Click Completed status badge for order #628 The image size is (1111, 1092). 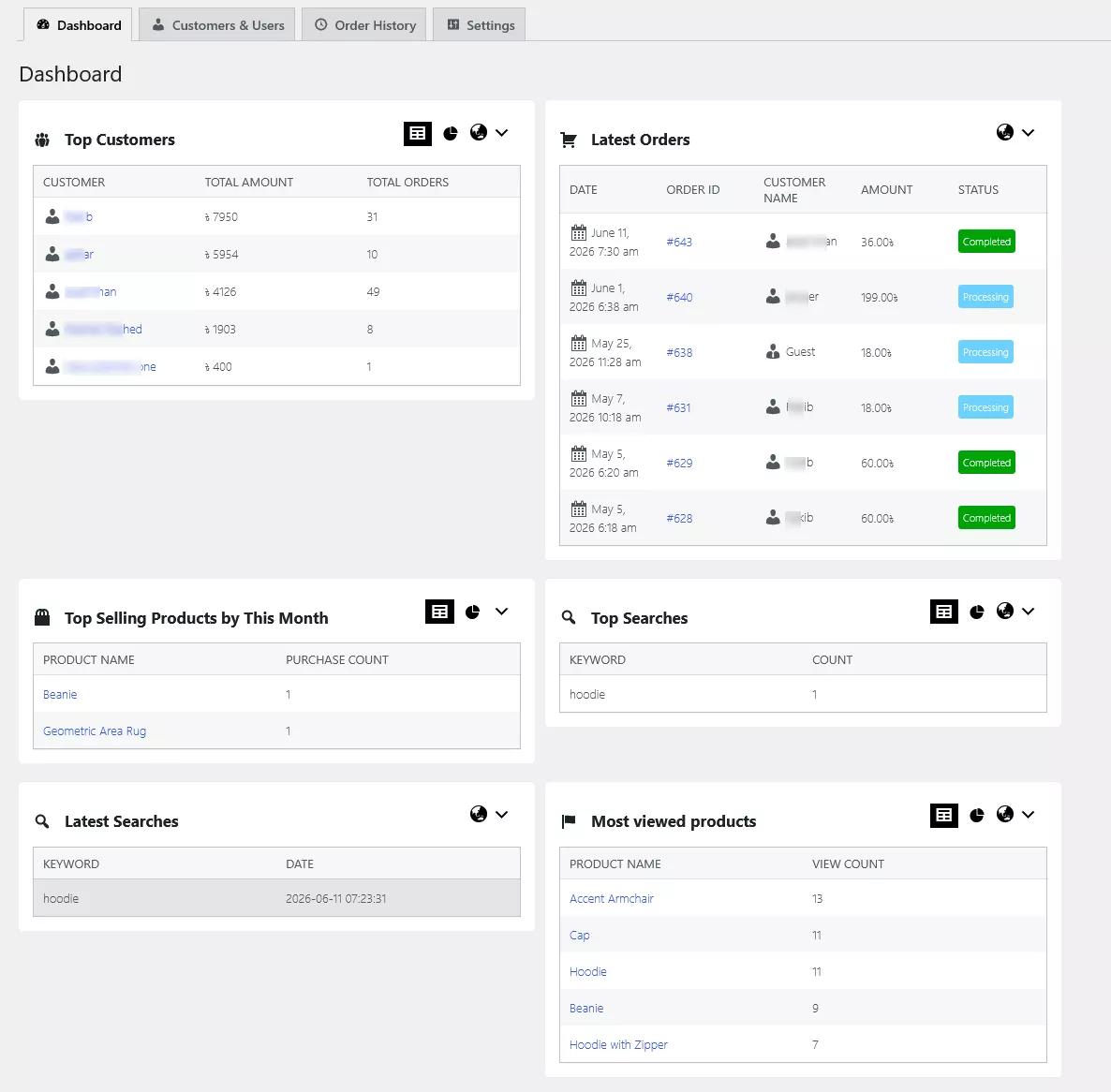(x=986, y=518)
